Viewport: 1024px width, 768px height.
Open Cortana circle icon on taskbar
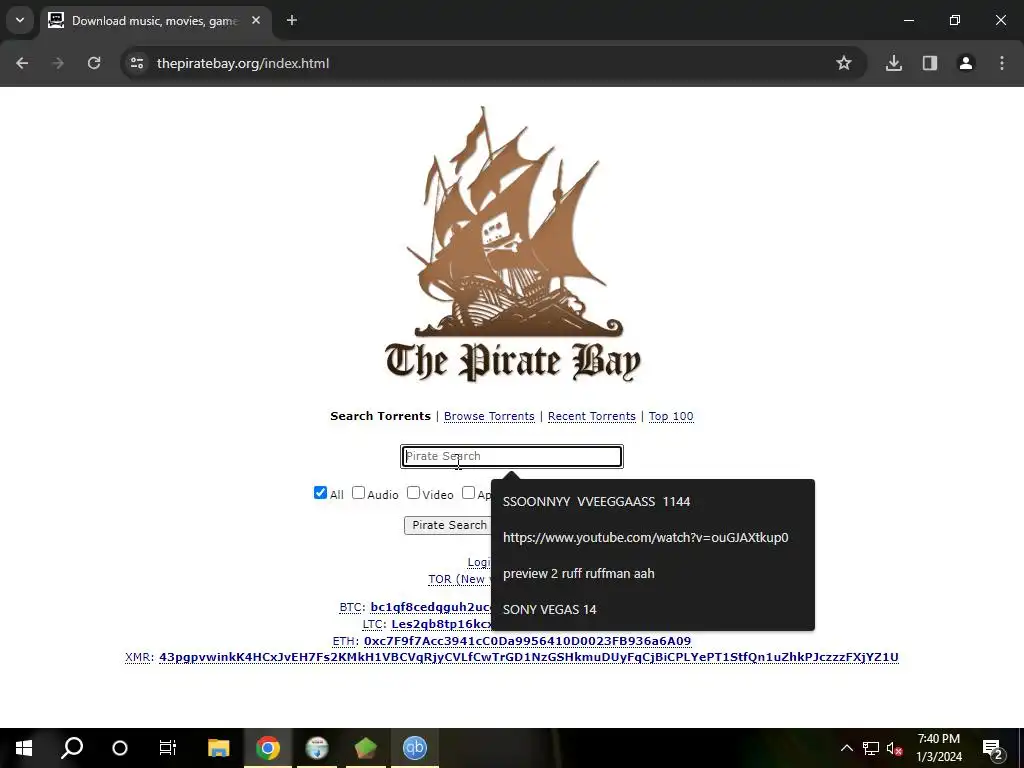[x=120, y=748]
